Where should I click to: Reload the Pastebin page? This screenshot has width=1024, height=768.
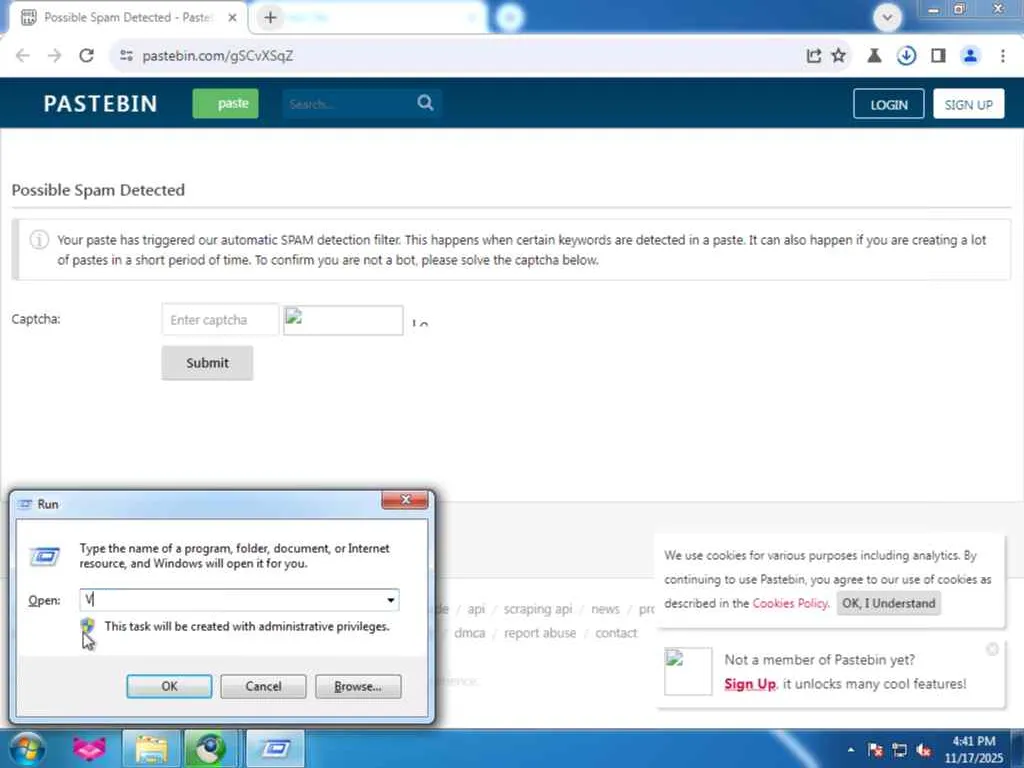click(86, 56)
